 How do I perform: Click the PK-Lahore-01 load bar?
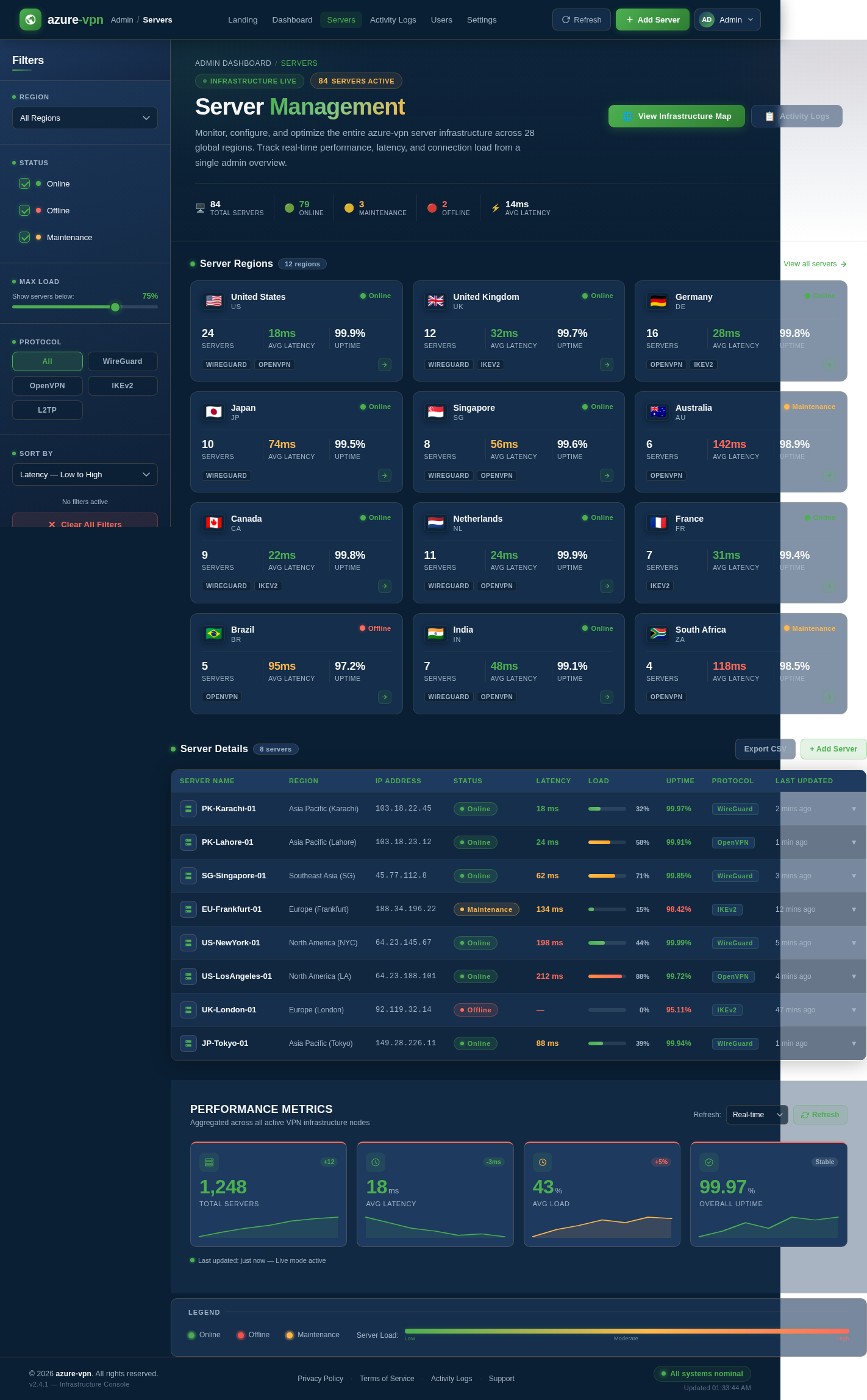(x=607, y=842)
